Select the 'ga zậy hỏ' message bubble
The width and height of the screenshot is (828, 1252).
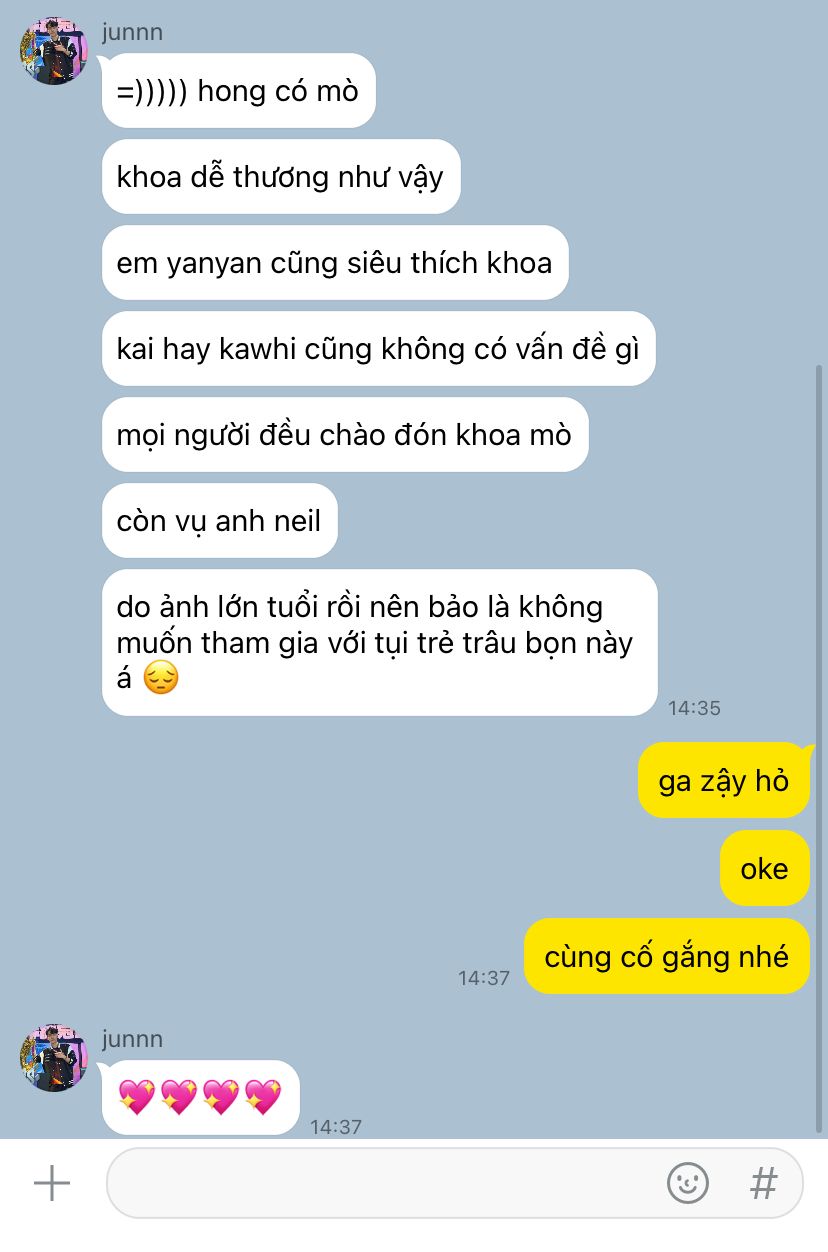723,780
